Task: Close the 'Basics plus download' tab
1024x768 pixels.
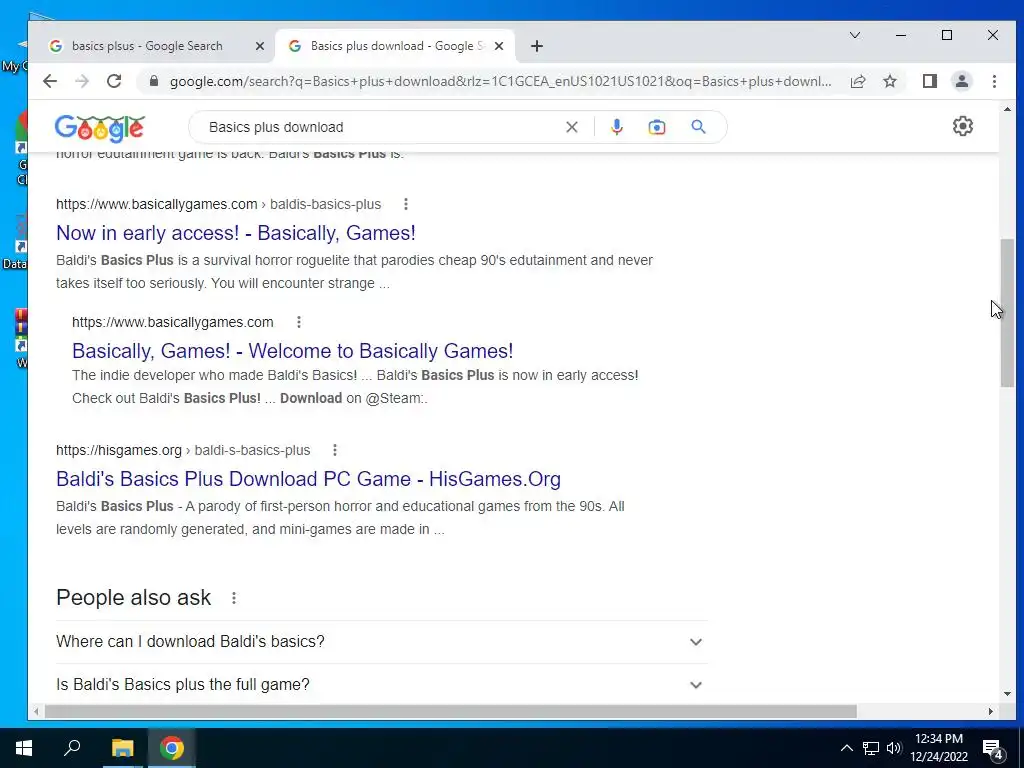Action: (499, 46)
